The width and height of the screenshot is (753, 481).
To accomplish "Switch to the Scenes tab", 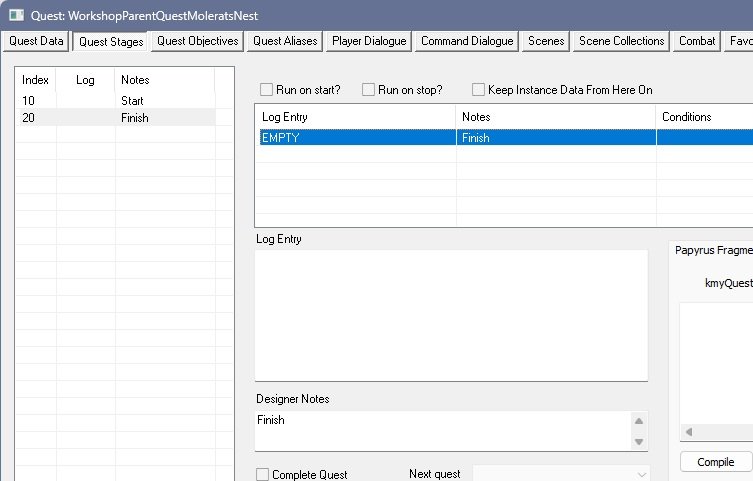I will [546, 41].
